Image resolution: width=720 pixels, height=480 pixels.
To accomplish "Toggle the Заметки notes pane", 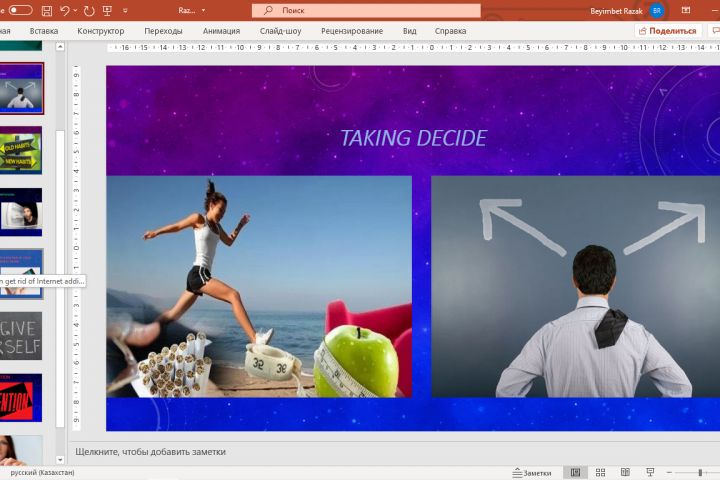I will [532, 473].
